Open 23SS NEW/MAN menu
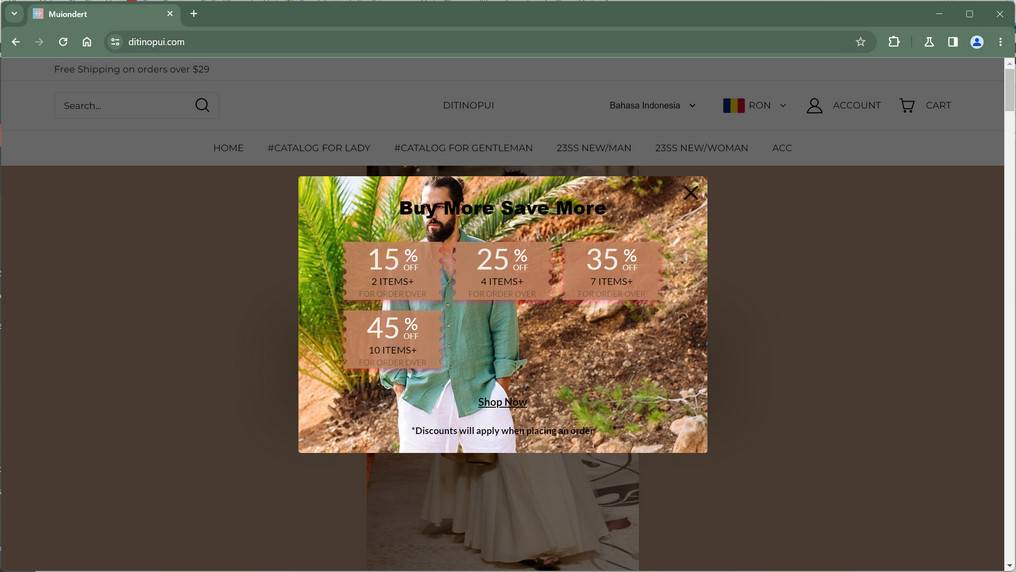This screenshot has height=572, width=1016. tap(594, 148)
